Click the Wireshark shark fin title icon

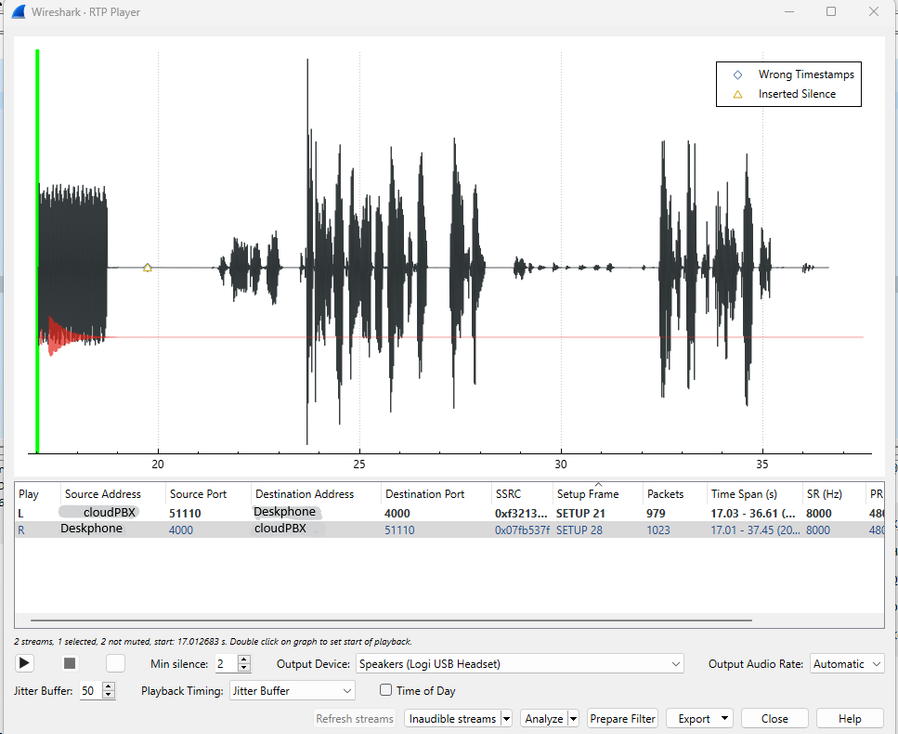pos(17,12)
